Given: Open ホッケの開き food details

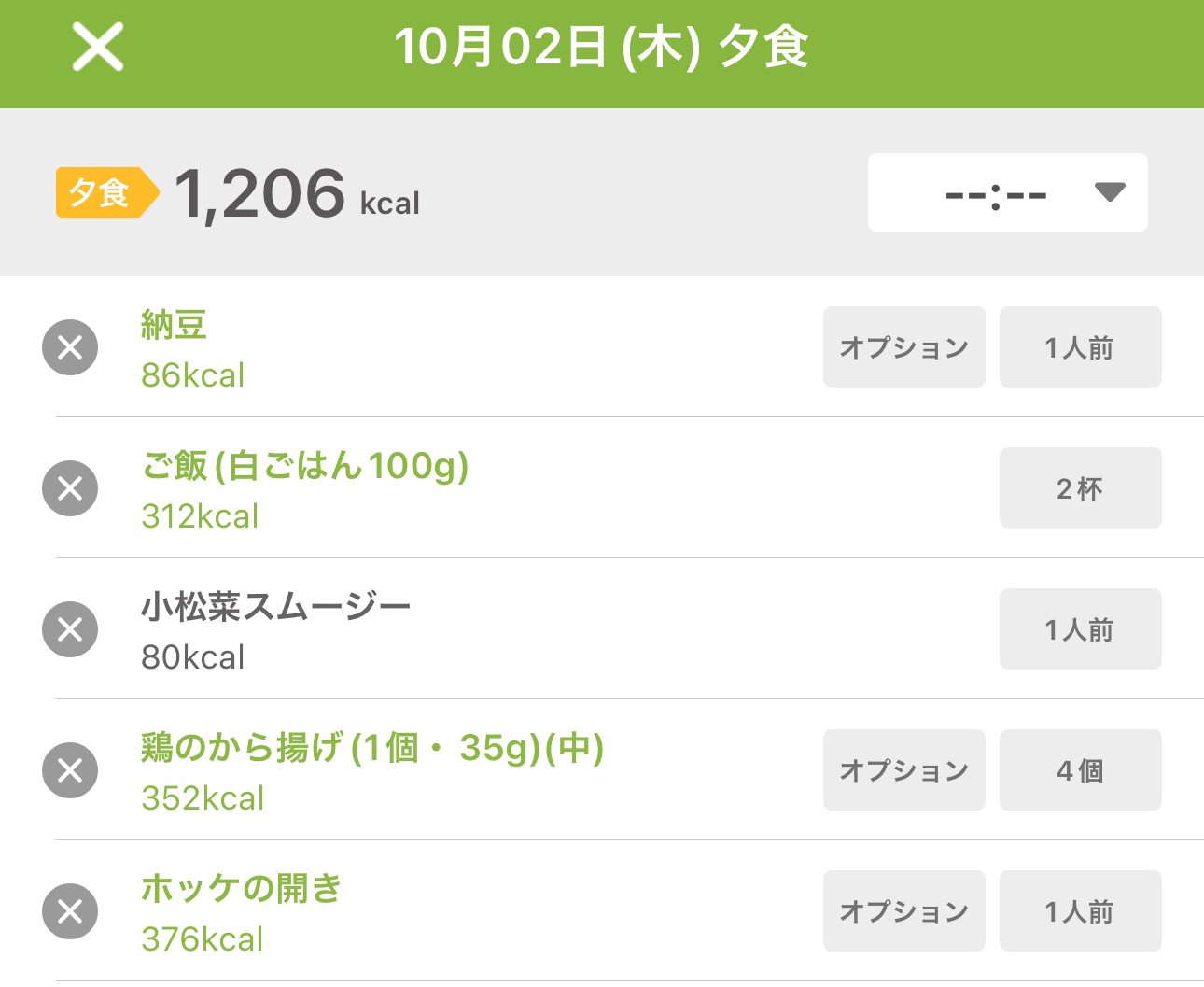Looking at the screenshot, I should [241, 889].
